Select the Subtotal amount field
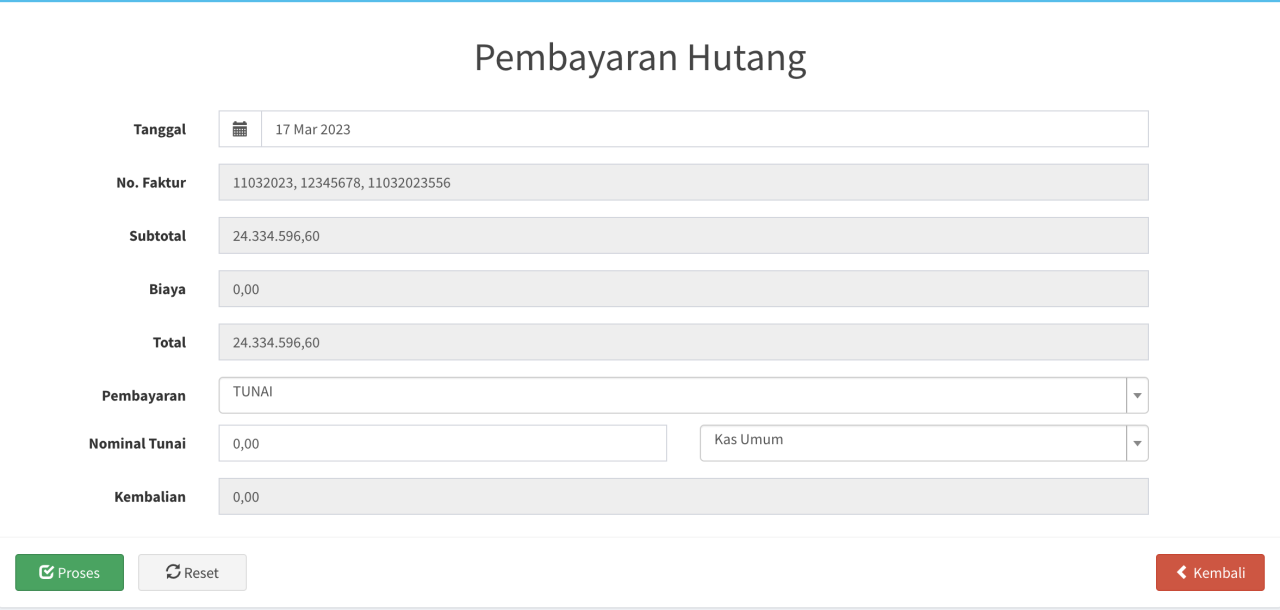 pos(683,236)
